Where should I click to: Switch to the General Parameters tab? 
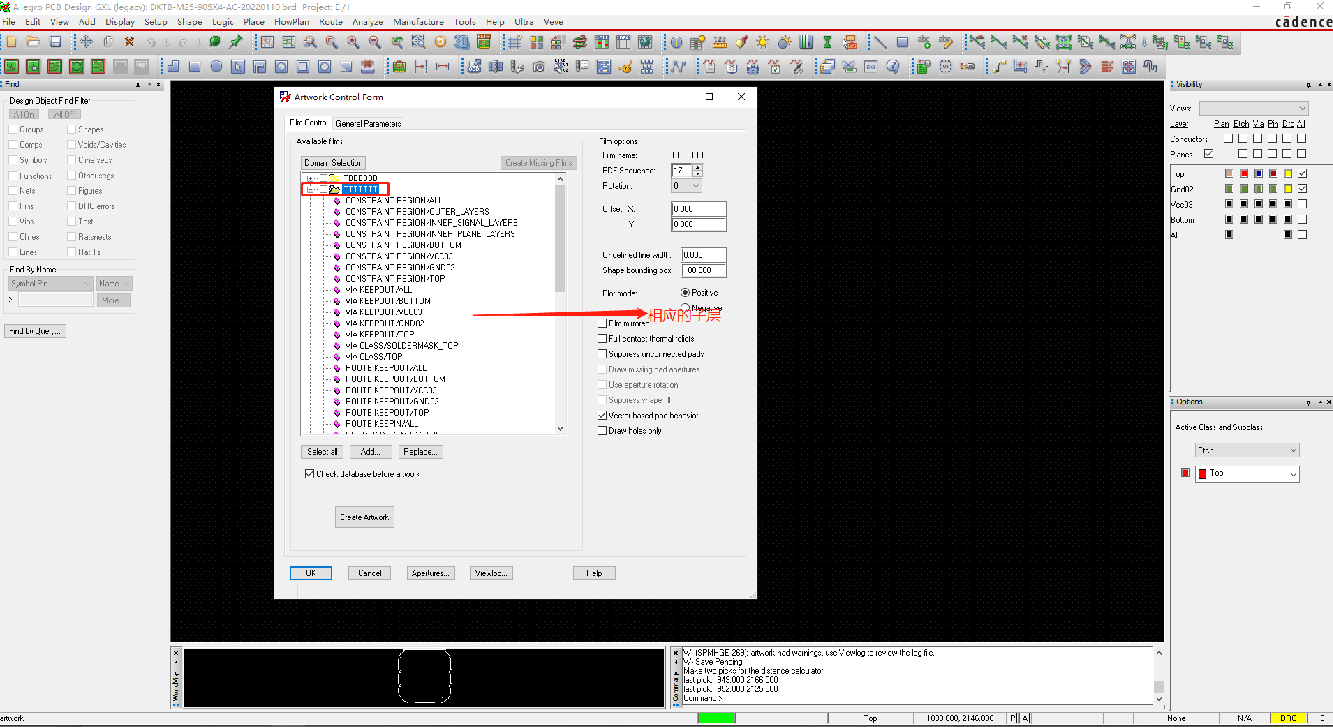coord(368,123)
